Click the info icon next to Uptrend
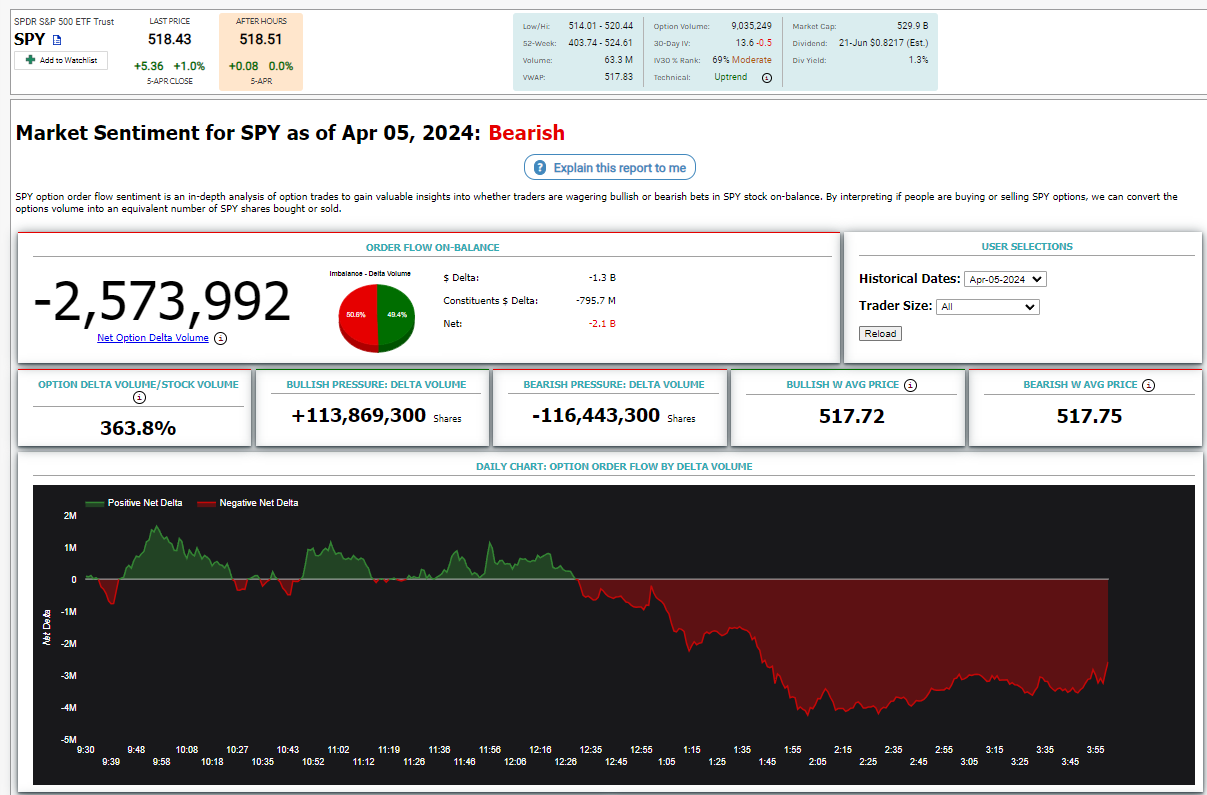This screenshot has width=1207, height=795. [767, 77]
